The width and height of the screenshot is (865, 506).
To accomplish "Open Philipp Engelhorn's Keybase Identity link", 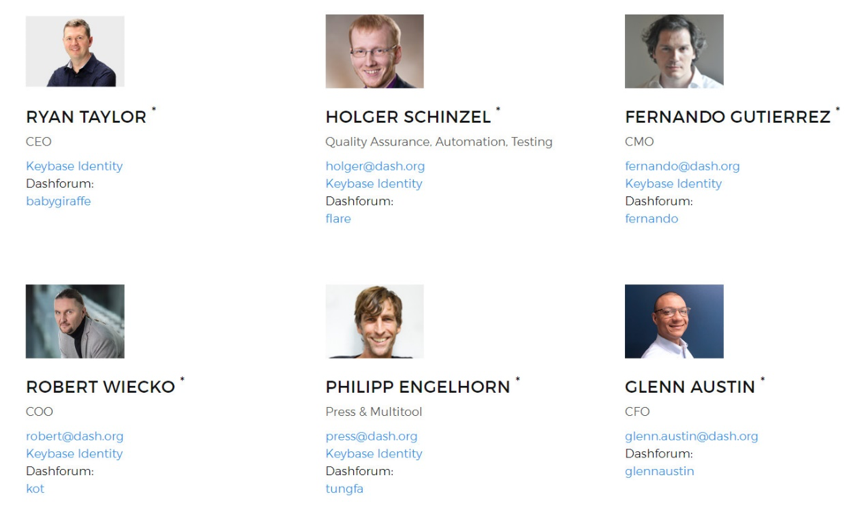I will pyautogui.click(x=373, y=454).
